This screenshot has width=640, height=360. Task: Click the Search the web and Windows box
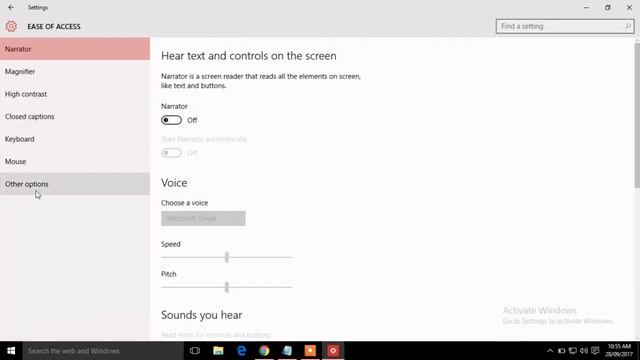(x=103, y=351)
